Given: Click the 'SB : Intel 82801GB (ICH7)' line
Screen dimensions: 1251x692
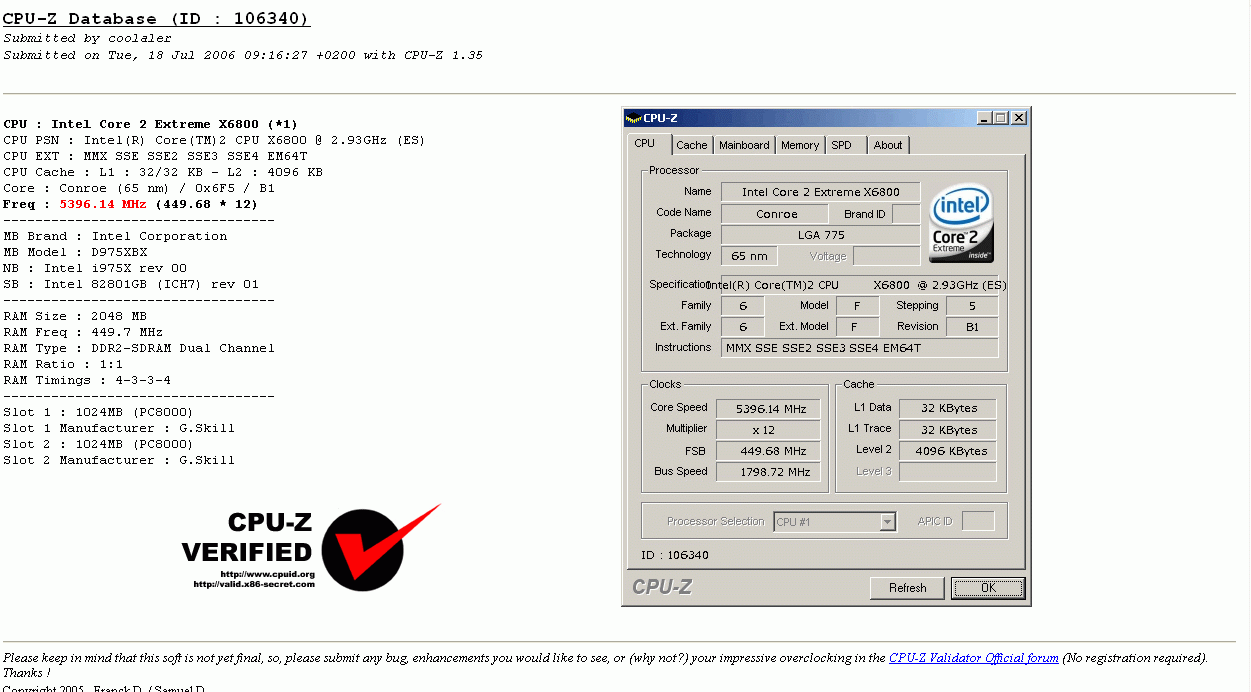Looking at the screenshot, I should pos(131,284).
